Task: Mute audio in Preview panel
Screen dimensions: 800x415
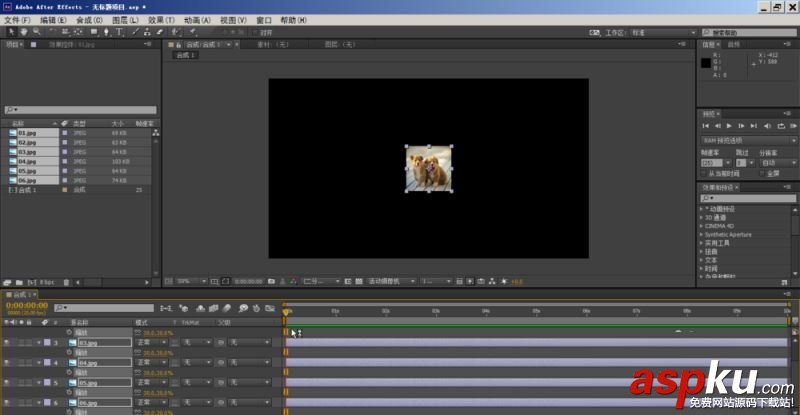Action: [x=767, y=126]
